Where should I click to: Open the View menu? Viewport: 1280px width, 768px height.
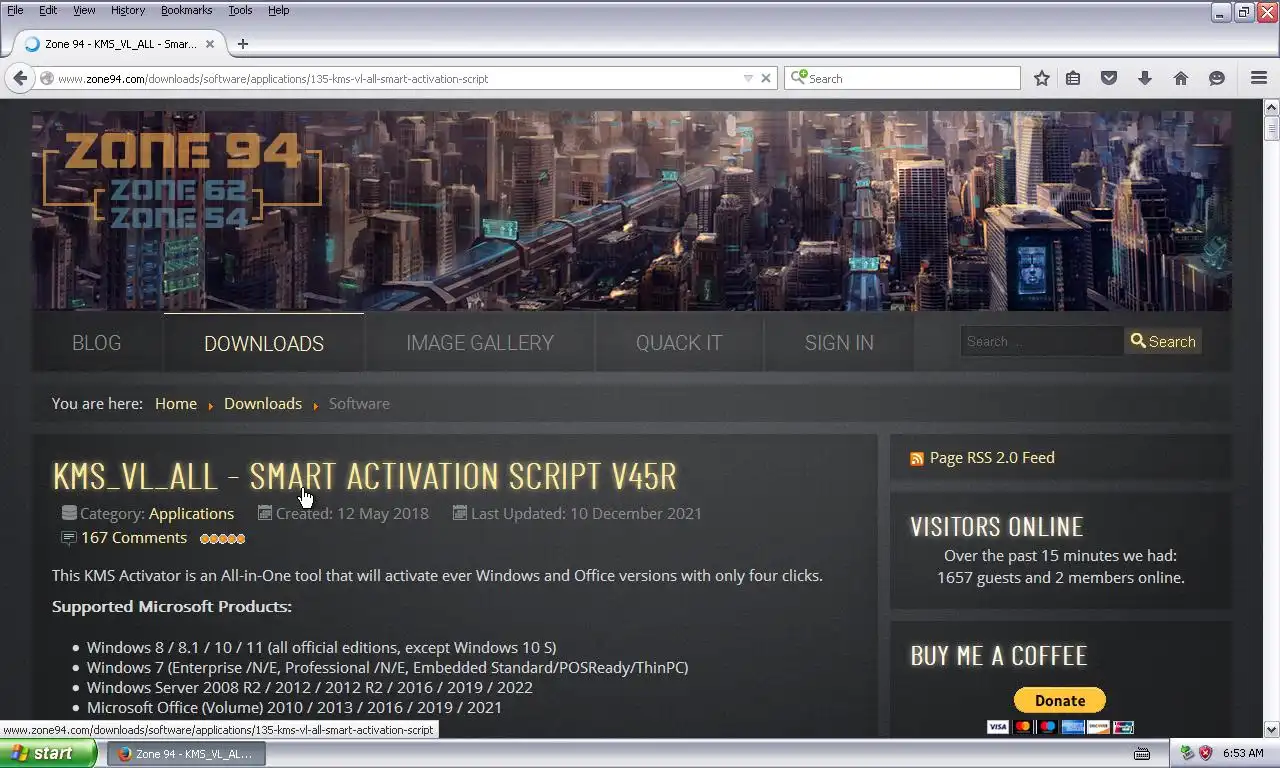84,10
